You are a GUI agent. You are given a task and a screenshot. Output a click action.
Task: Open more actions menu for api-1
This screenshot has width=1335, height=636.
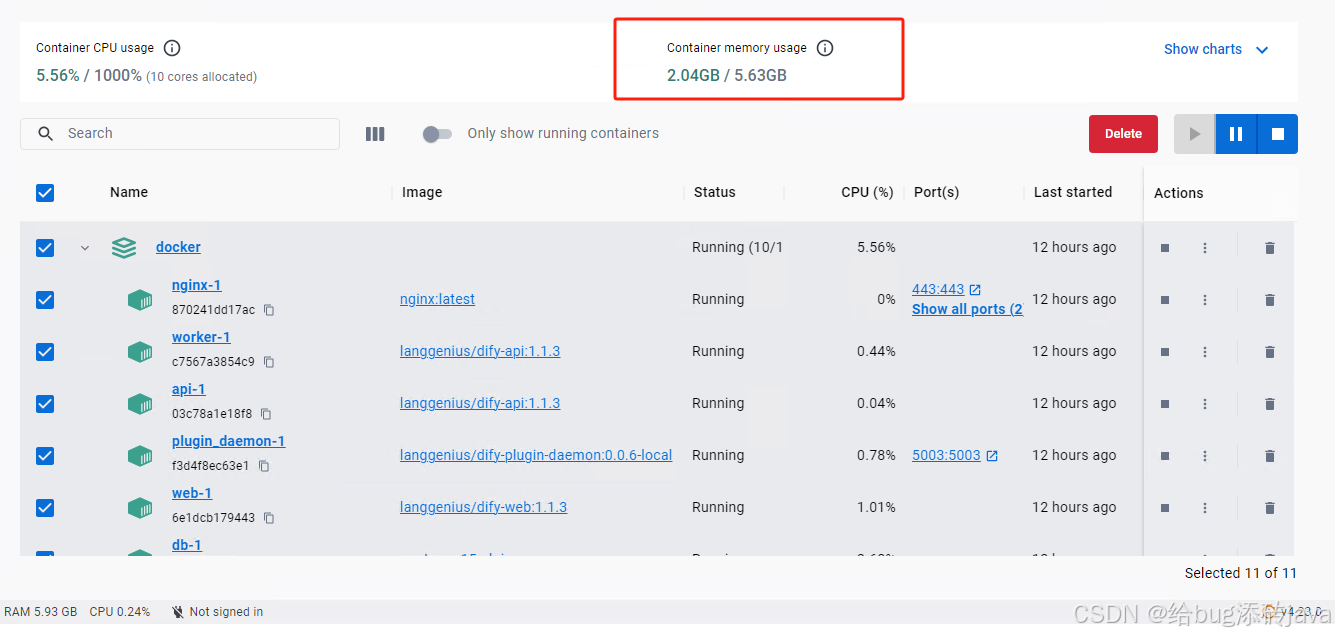point(1205,404)
